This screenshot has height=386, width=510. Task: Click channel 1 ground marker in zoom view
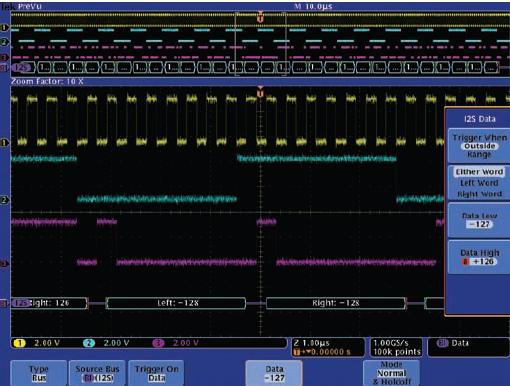[x=4, y=143]
